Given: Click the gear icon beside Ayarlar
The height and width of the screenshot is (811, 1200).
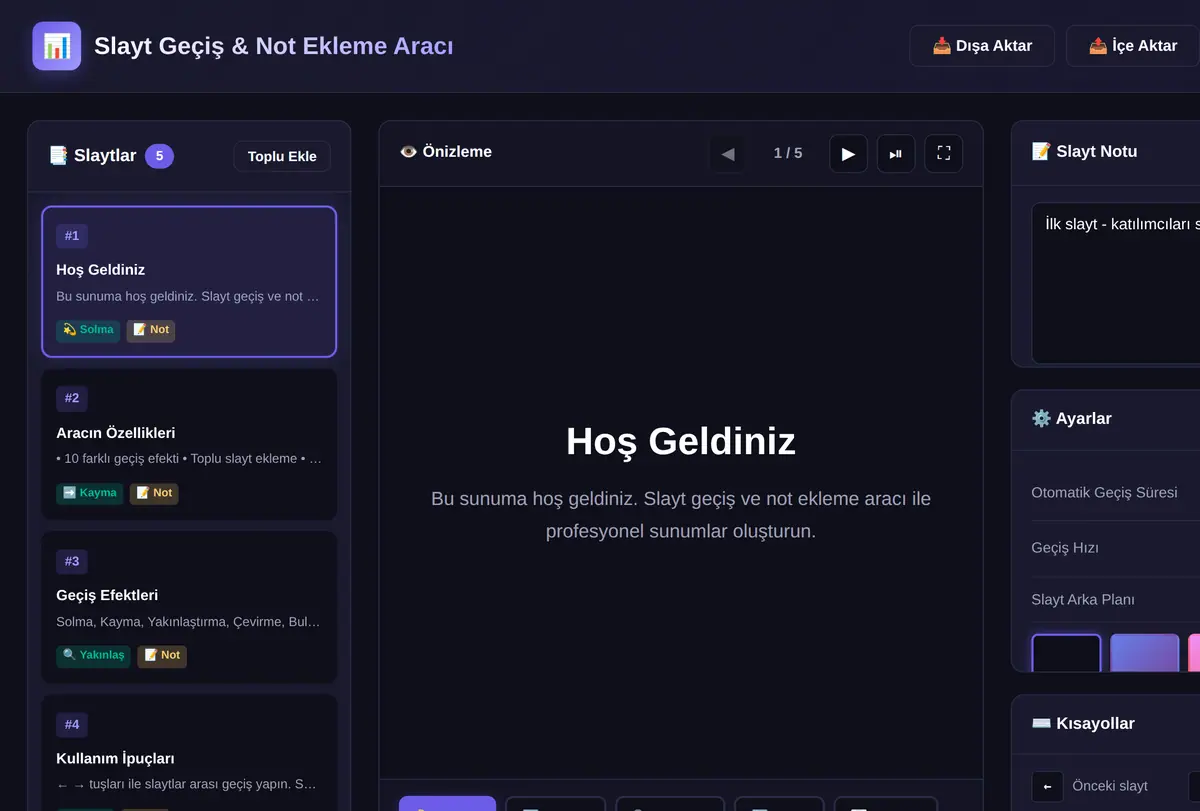Looking at the screenshot, I should tap(1041, 419).
